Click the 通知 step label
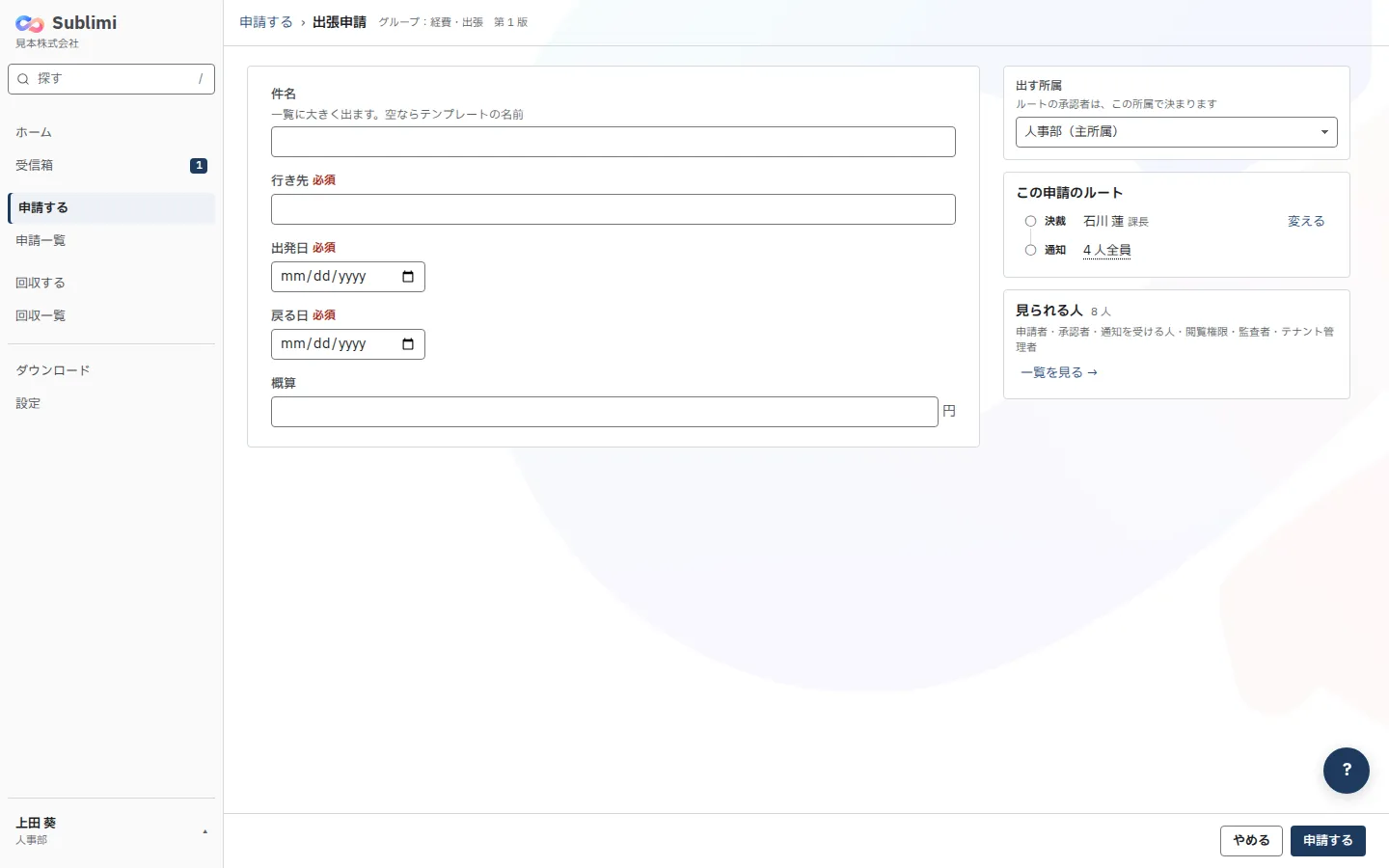The width and height of the screenshot is (1389, 868). [x=1055, y=250]
